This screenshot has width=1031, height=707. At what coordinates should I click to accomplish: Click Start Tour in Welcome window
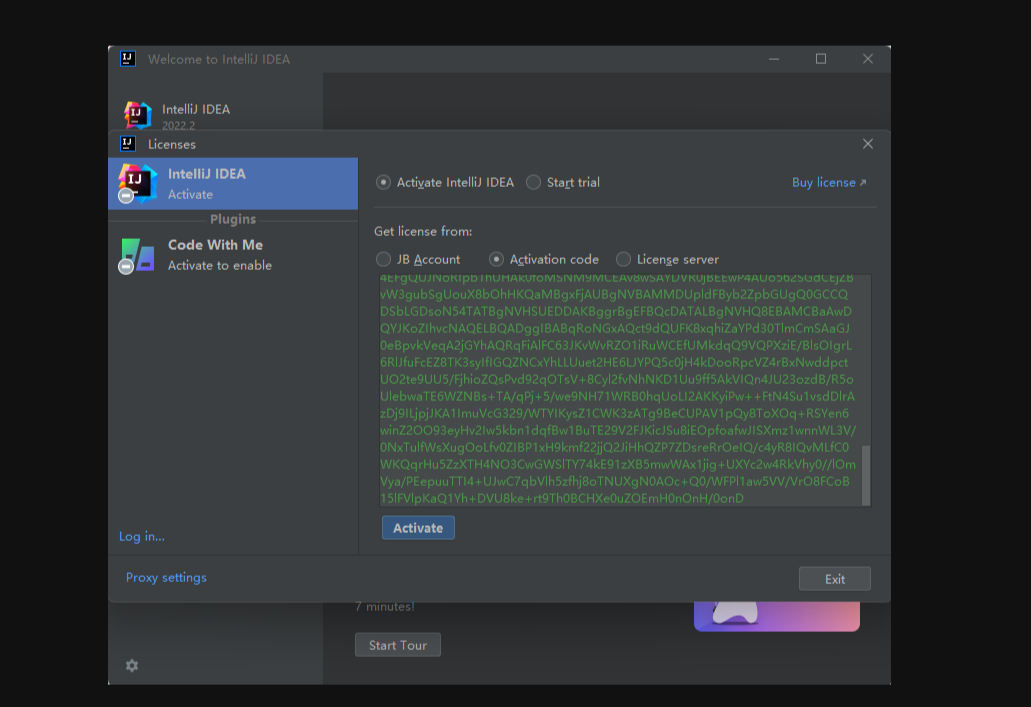398,645
